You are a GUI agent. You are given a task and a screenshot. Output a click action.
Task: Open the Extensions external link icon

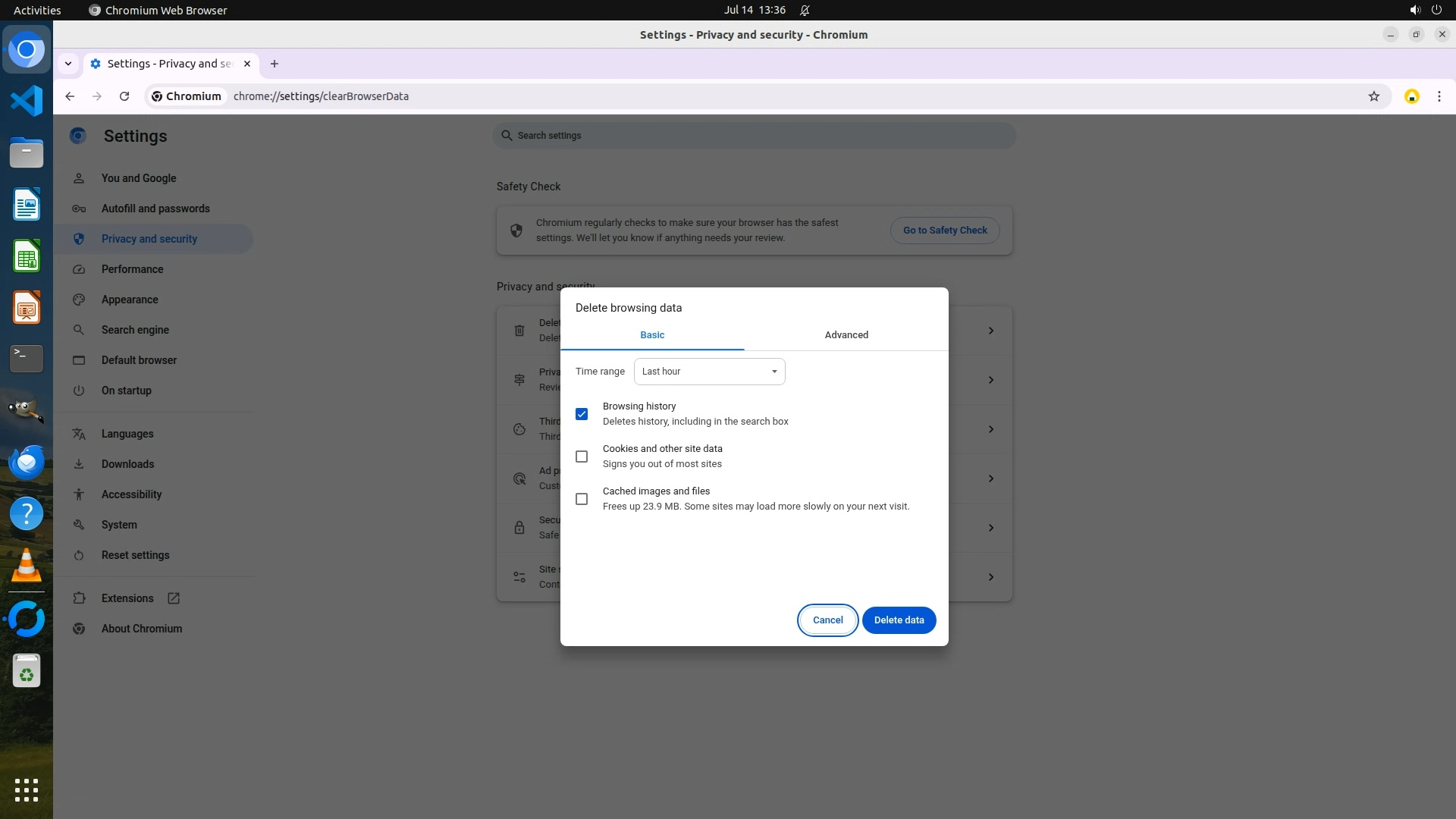[174, 598]
